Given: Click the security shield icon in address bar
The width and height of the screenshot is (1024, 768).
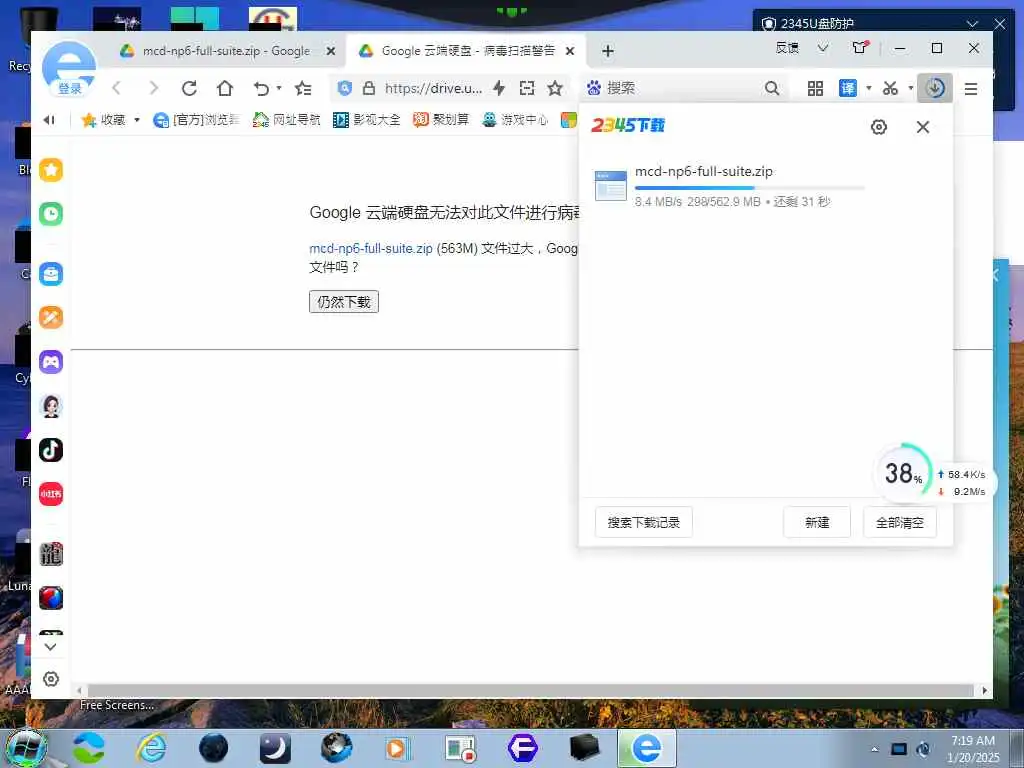Looking at the screenshot, I should point(345,88).
